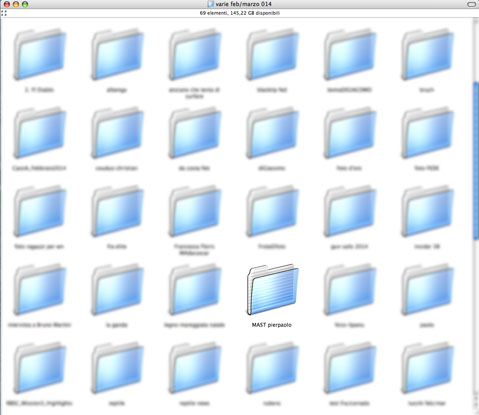Pick the paolo folder icon
The height and width of the screenshot is (415, 479).
click(427, 289)
